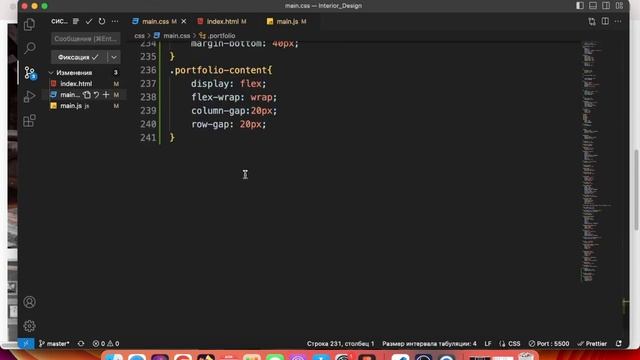Show errors and warnings count in status bar

pyautogui.click(x=106, y=344)
